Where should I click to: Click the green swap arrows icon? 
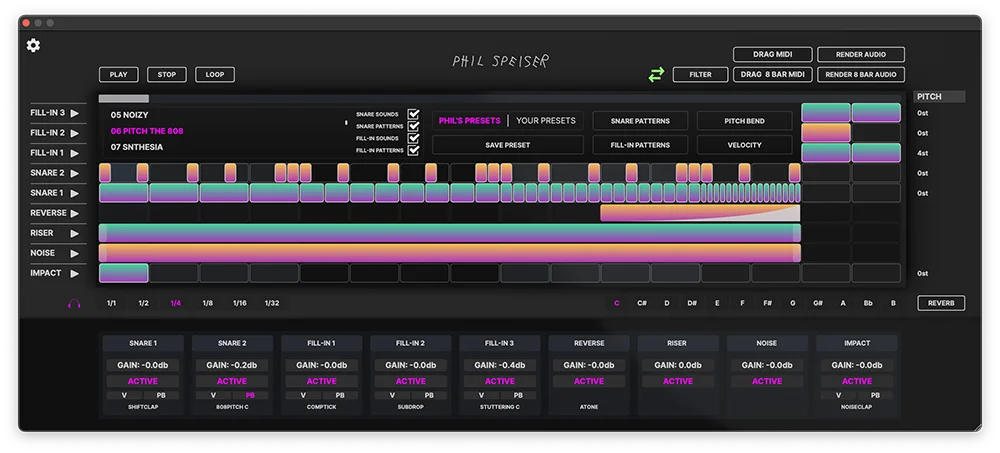tap(656, 75)
